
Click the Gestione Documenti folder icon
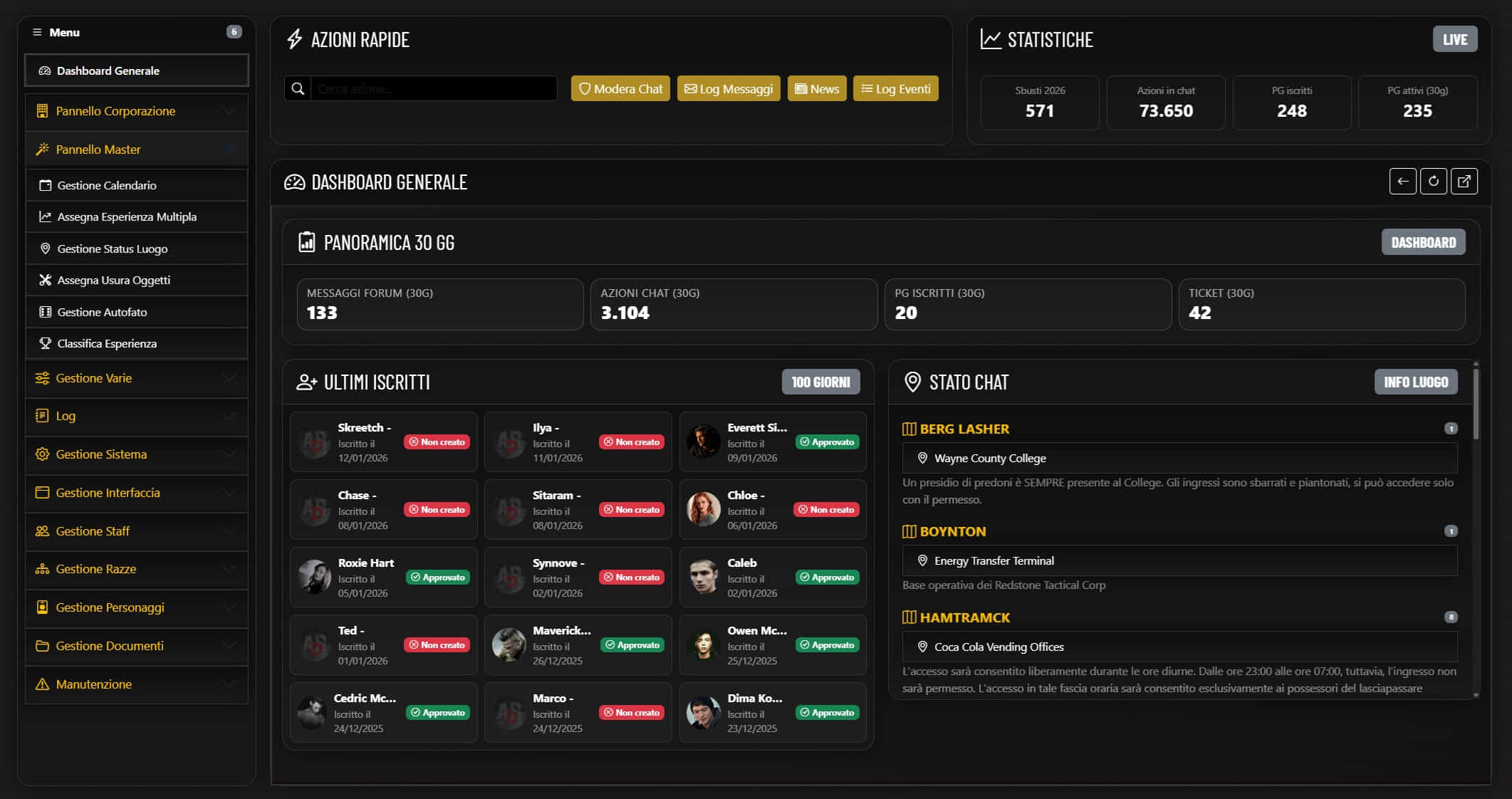(42, 646)
